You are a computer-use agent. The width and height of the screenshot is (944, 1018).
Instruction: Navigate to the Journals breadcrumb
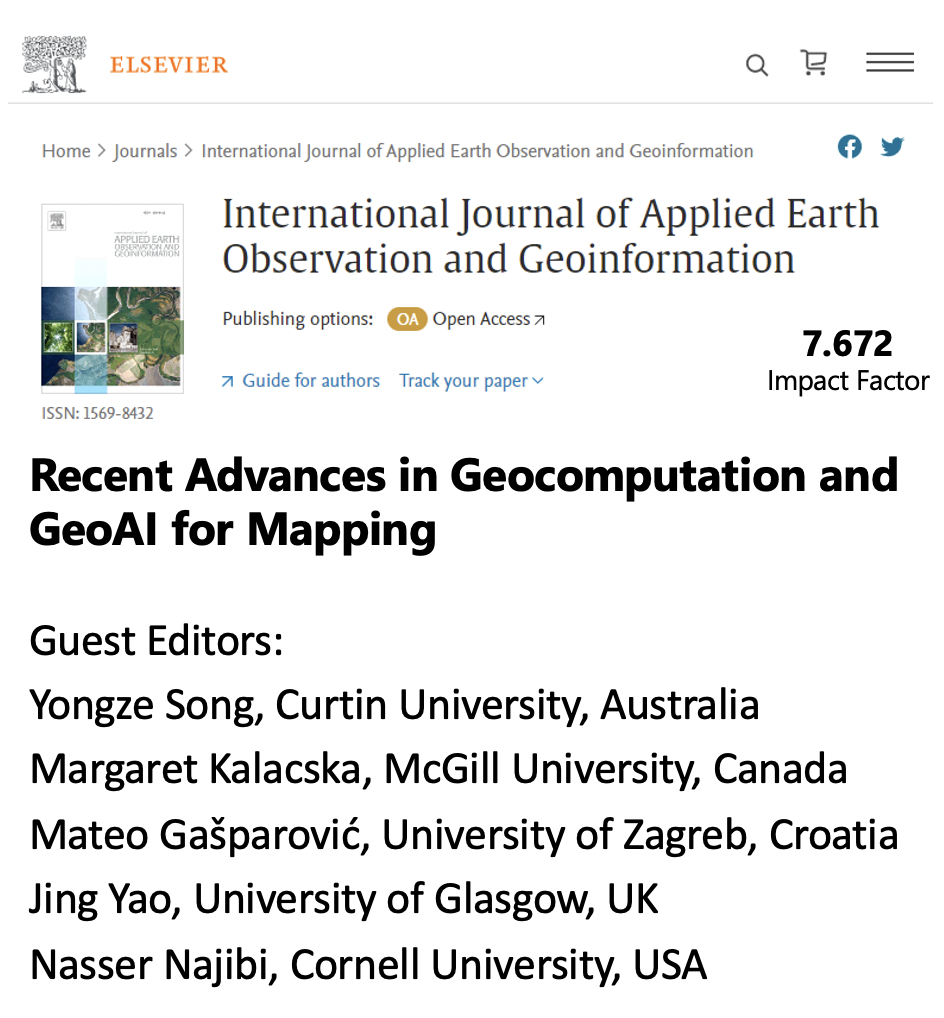[x=145, y=151]
